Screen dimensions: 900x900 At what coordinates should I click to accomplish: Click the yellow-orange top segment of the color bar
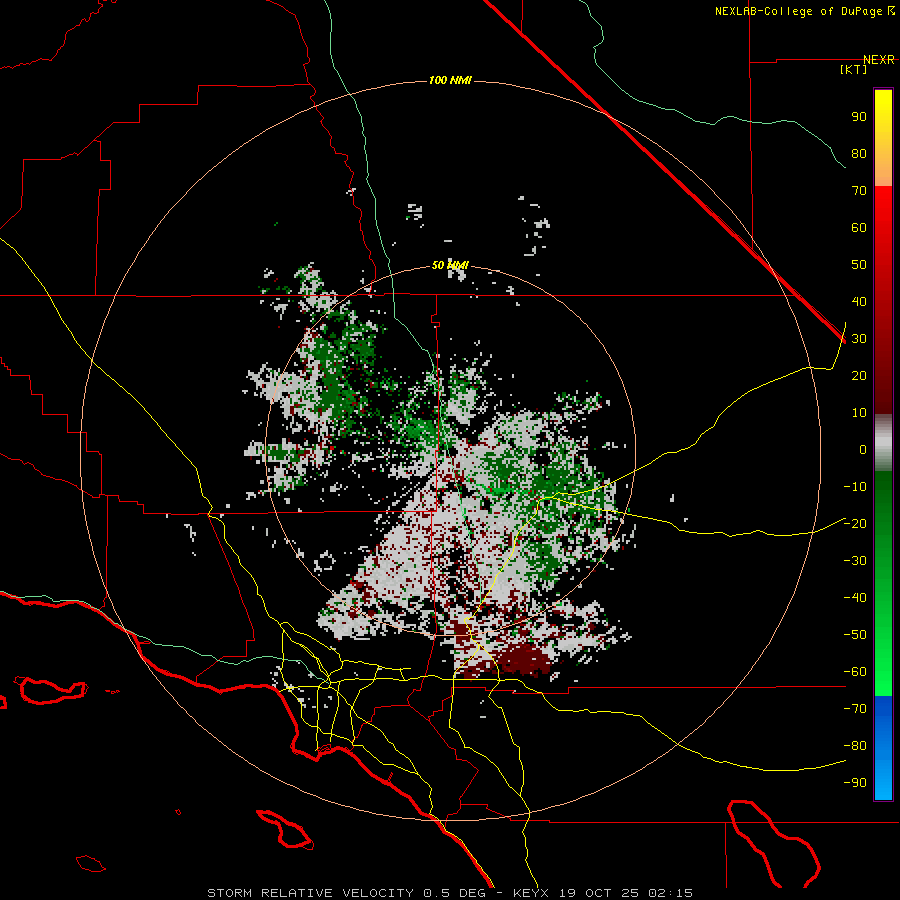point(883,138)
